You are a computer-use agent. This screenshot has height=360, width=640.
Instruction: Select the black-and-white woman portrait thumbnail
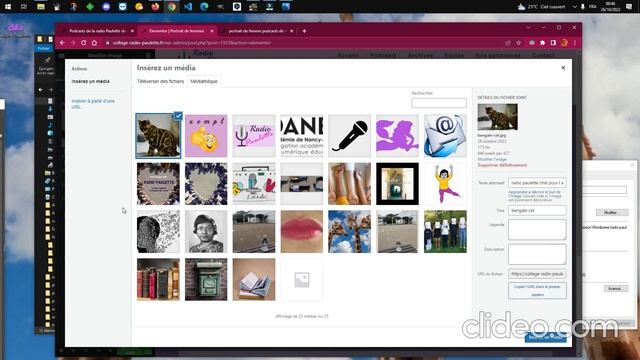[206, 231]
